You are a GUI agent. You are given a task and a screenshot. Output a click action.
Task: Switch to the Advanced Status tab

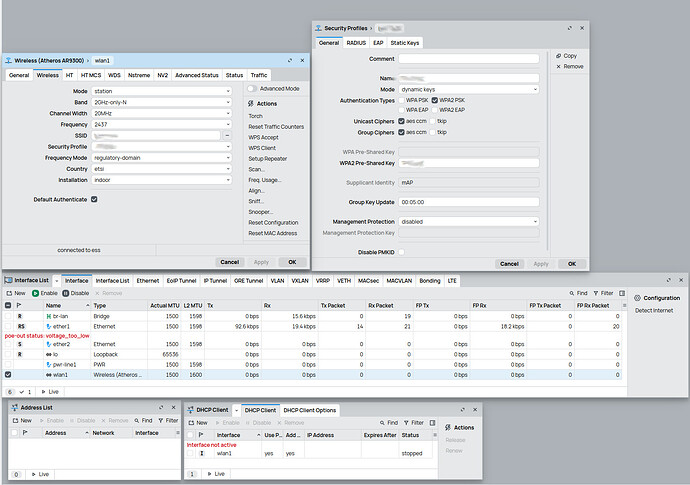pyautogui.click(x=196, y=75)
